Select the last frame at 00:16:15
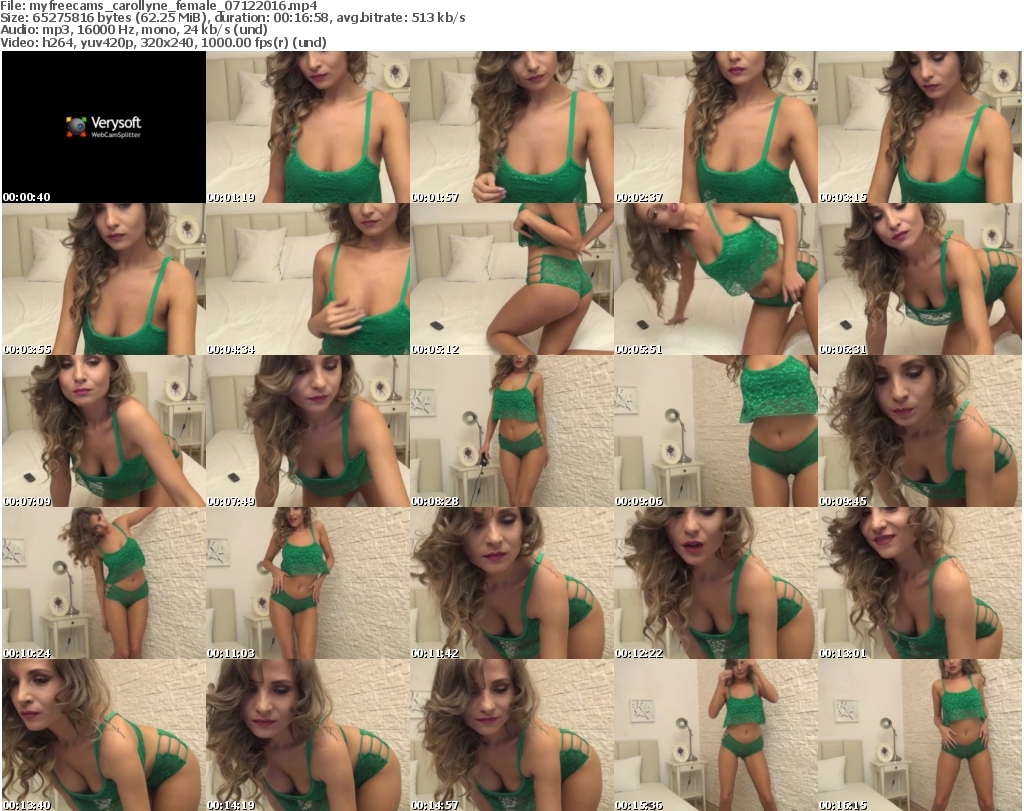Image resolution: width=1024 pixels, height=811 pixels. [x=920, y=735]
